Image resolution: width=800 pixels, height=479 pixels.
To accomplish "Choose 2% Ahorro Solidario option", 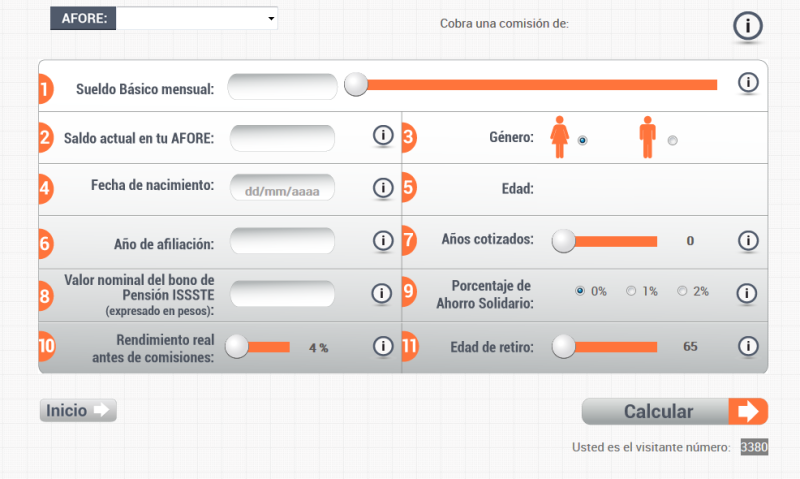I will (682, 291).
